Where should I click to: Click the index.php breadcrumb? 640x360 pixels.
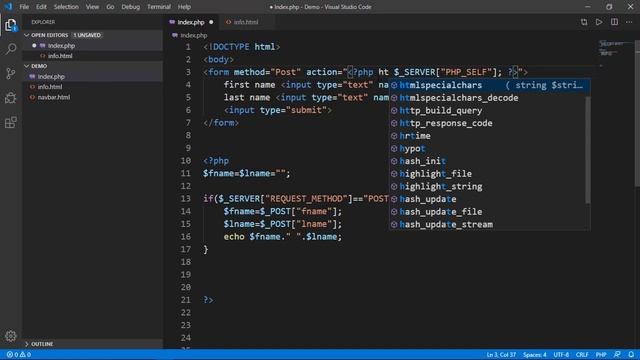(190, 36)
